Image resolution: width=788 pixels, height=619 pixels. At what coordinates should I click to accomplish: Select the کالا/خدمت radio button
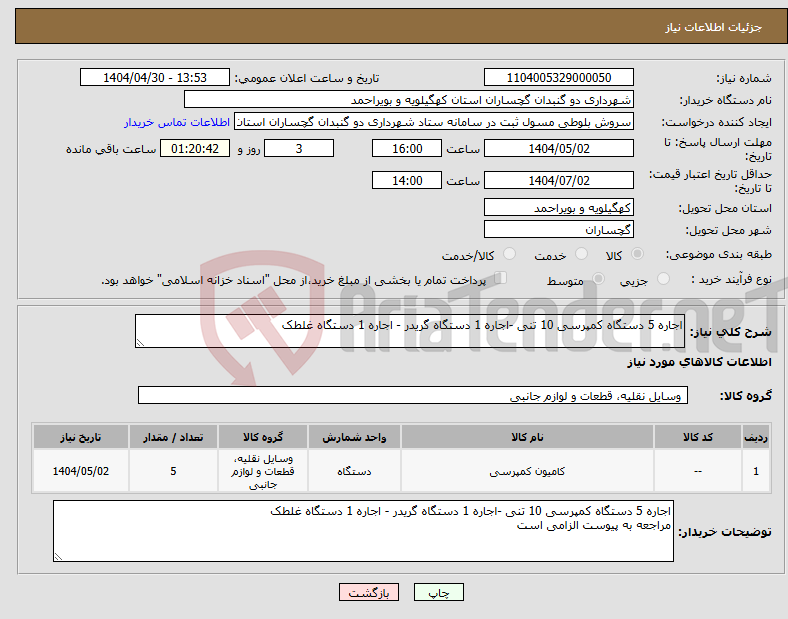coord(510,254)
